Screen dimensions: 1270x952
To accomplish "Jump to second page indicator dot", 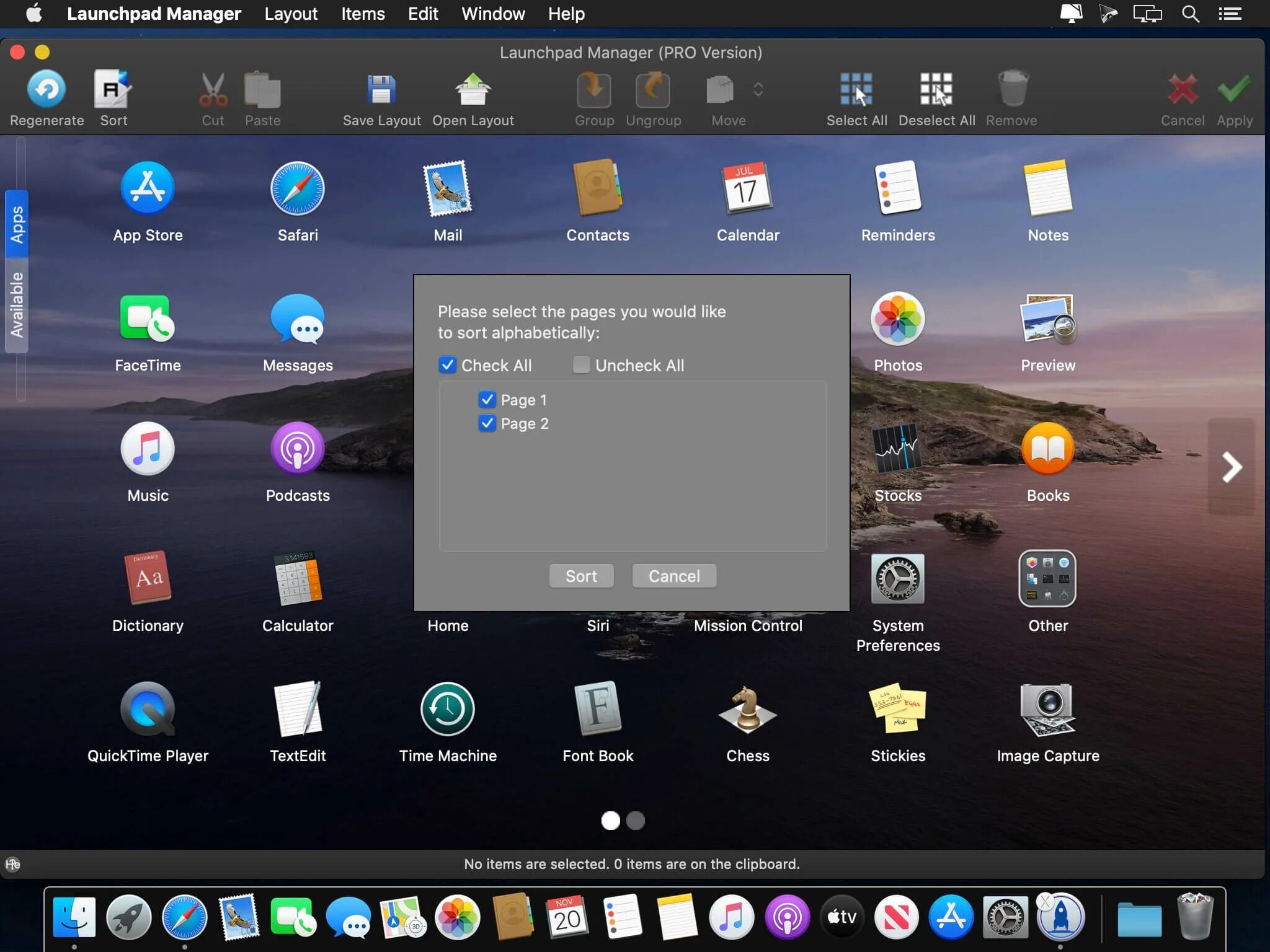I will point(635,821).
